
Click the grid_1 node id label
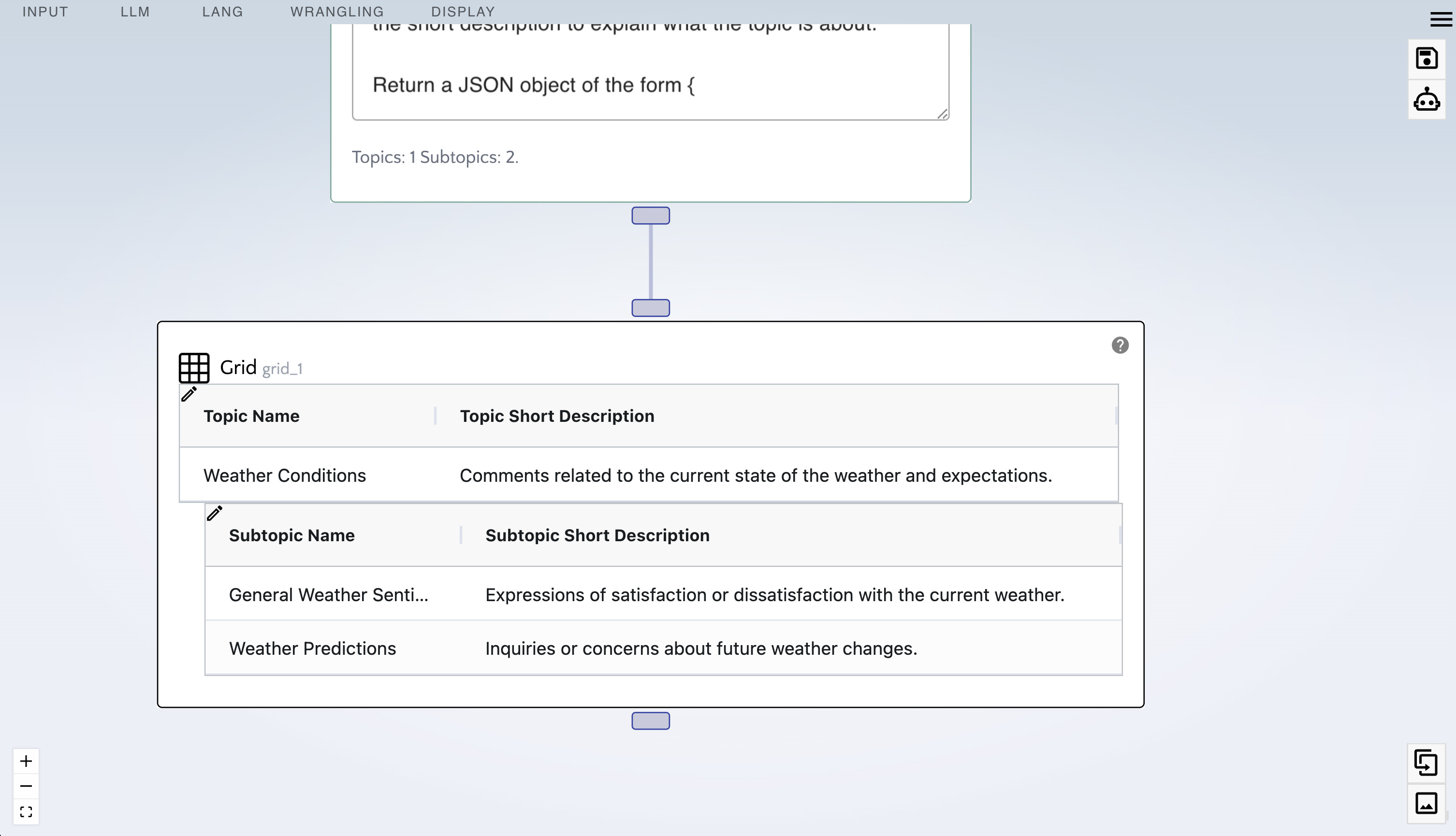[x=282, y=369]
